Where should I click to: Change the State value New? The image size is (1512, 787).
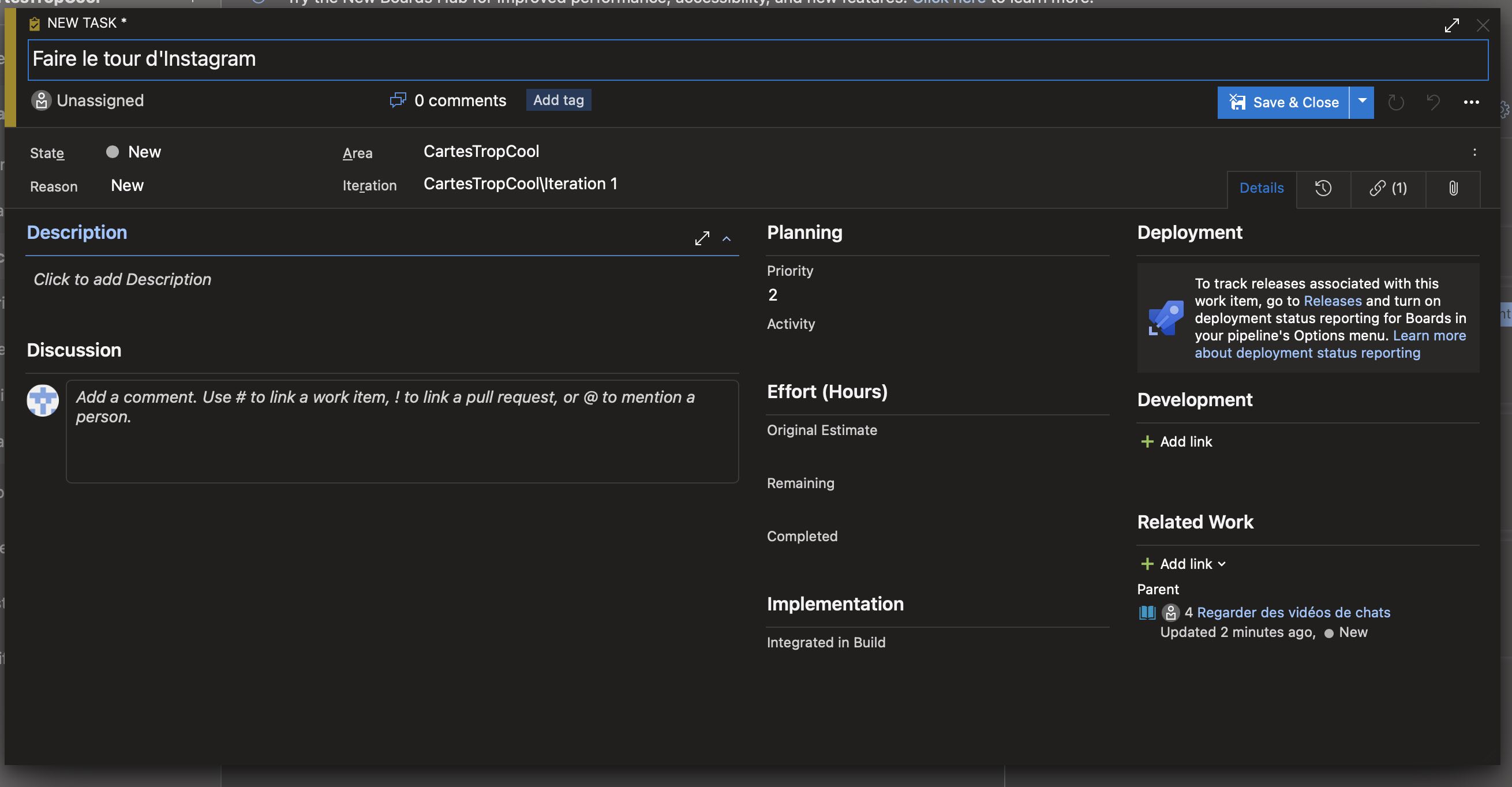point(144,152)
